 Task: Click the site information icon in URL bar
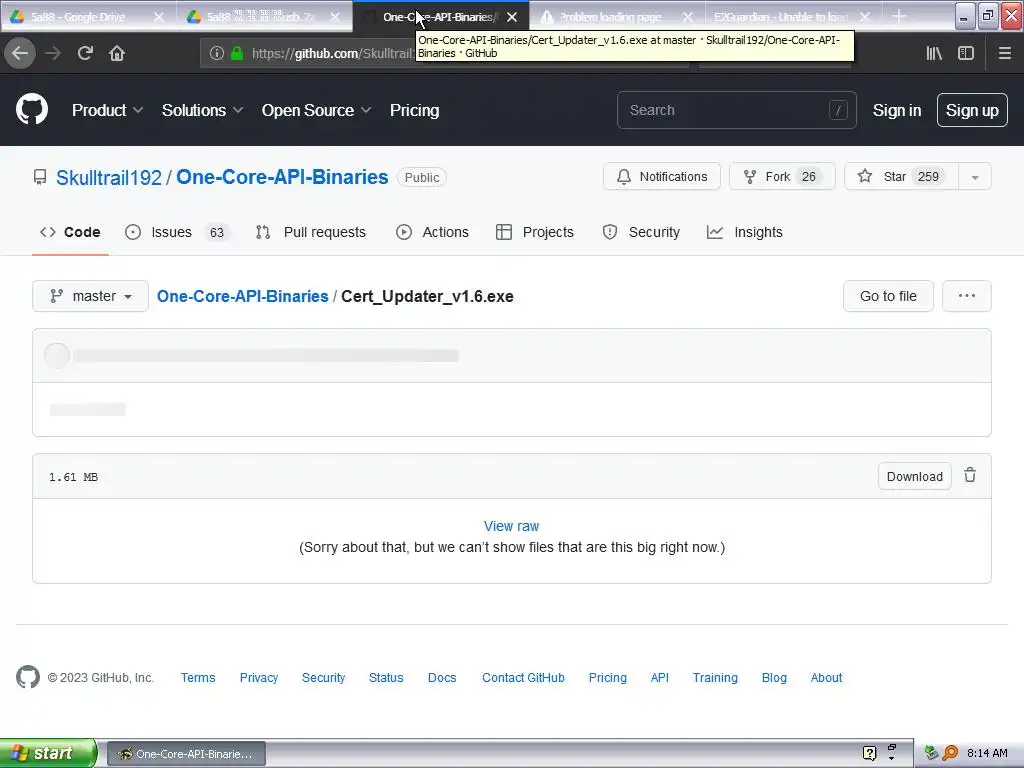click(217, 53)
